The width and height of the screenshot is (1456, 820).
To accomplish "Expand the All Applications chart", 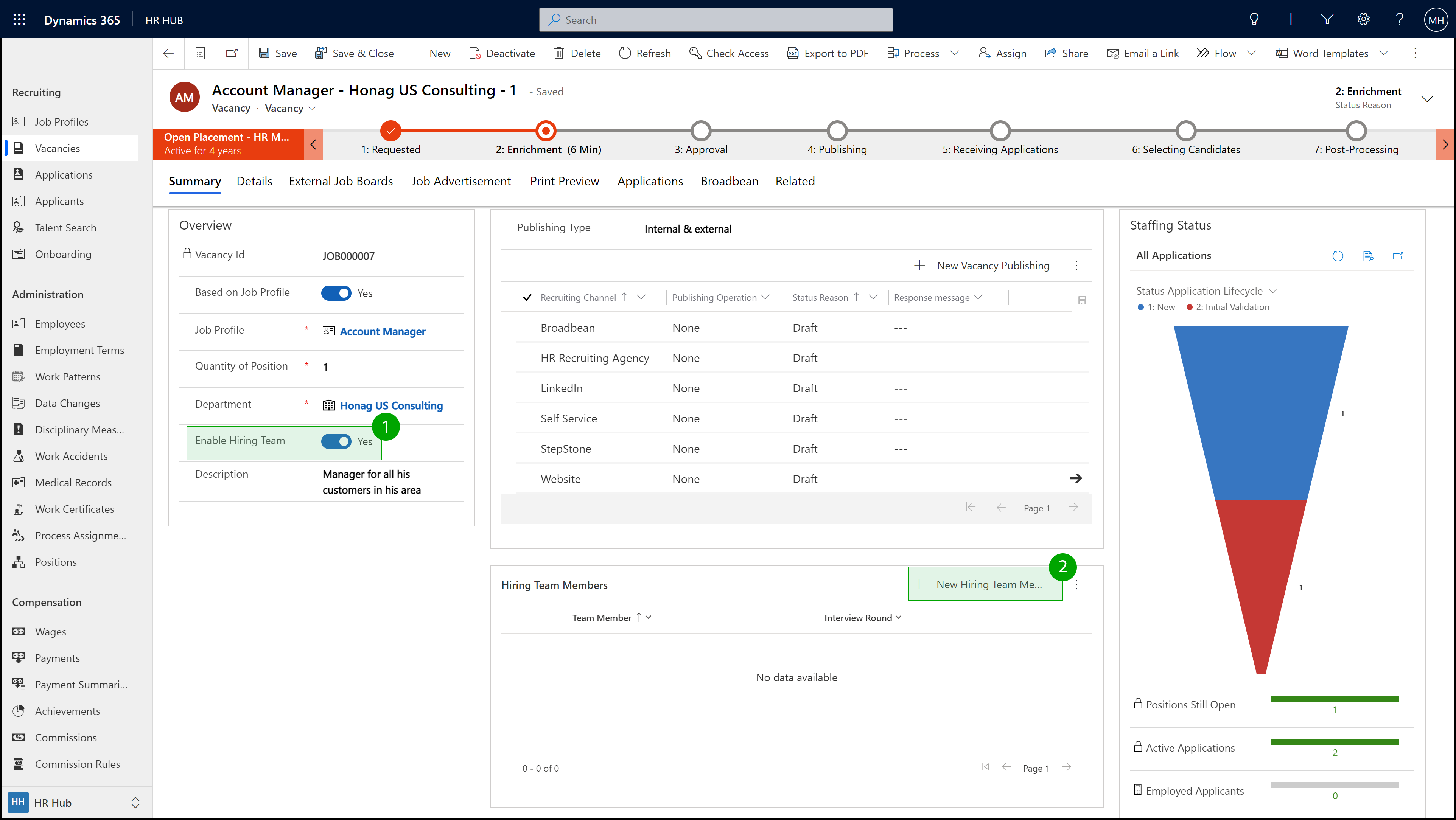I will 1398,256.
